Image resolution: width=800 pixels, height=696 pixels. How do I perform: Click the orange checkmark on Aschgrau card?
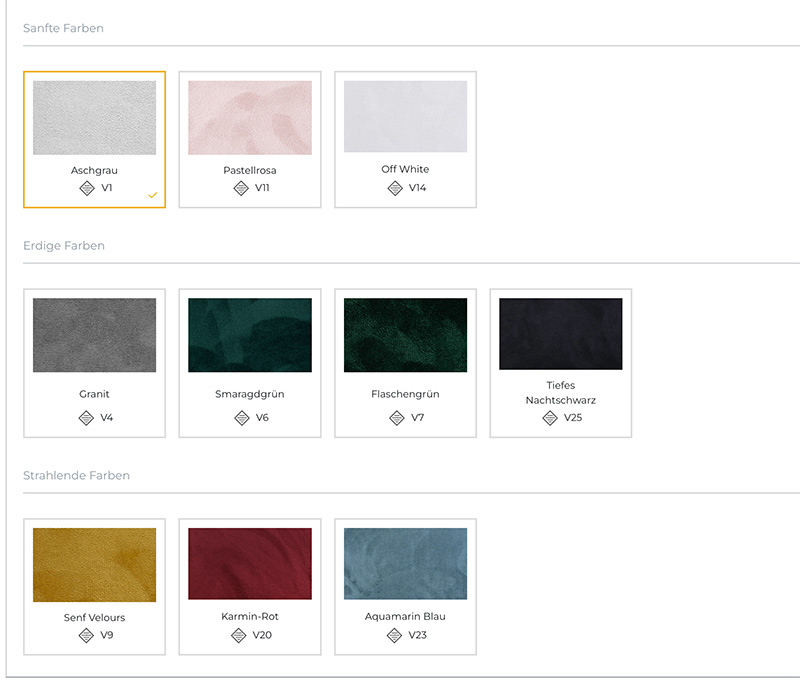coord(153,195)
